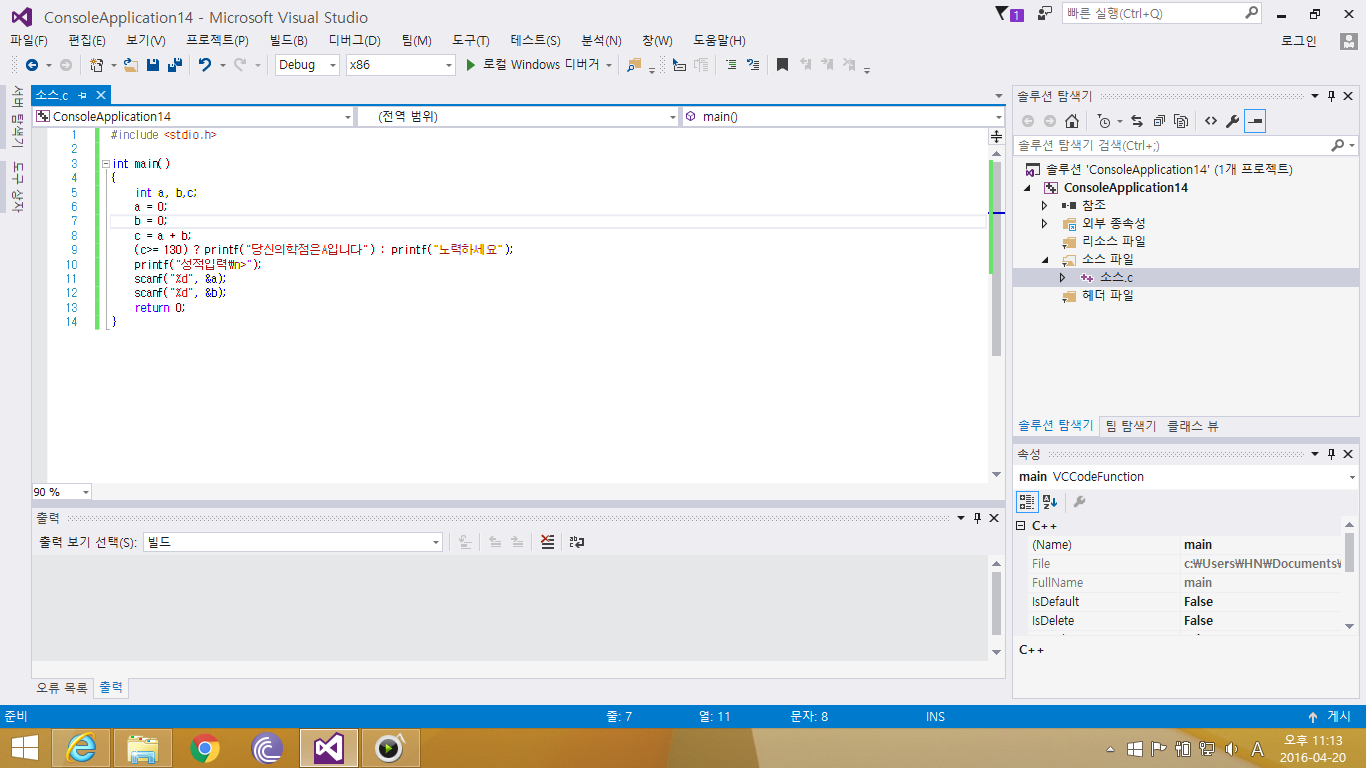Click the 로그인 link at top right
Image resolution: width=1366 pixels, height=768 pixels.
coord(1298,41)
